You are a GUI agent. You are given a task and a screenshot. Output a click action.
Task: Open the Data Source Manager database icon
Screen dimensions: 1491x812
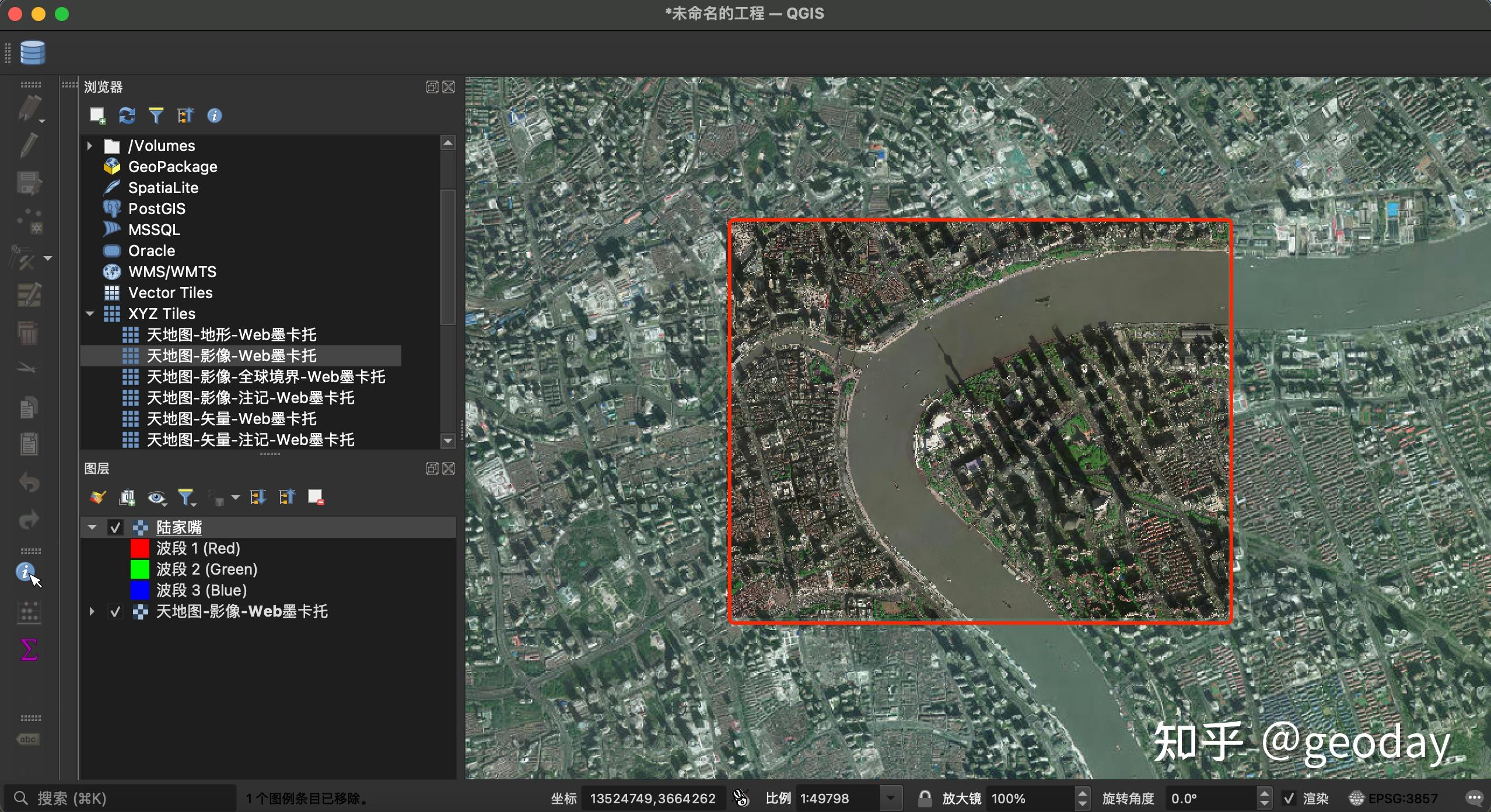(33, 52)
